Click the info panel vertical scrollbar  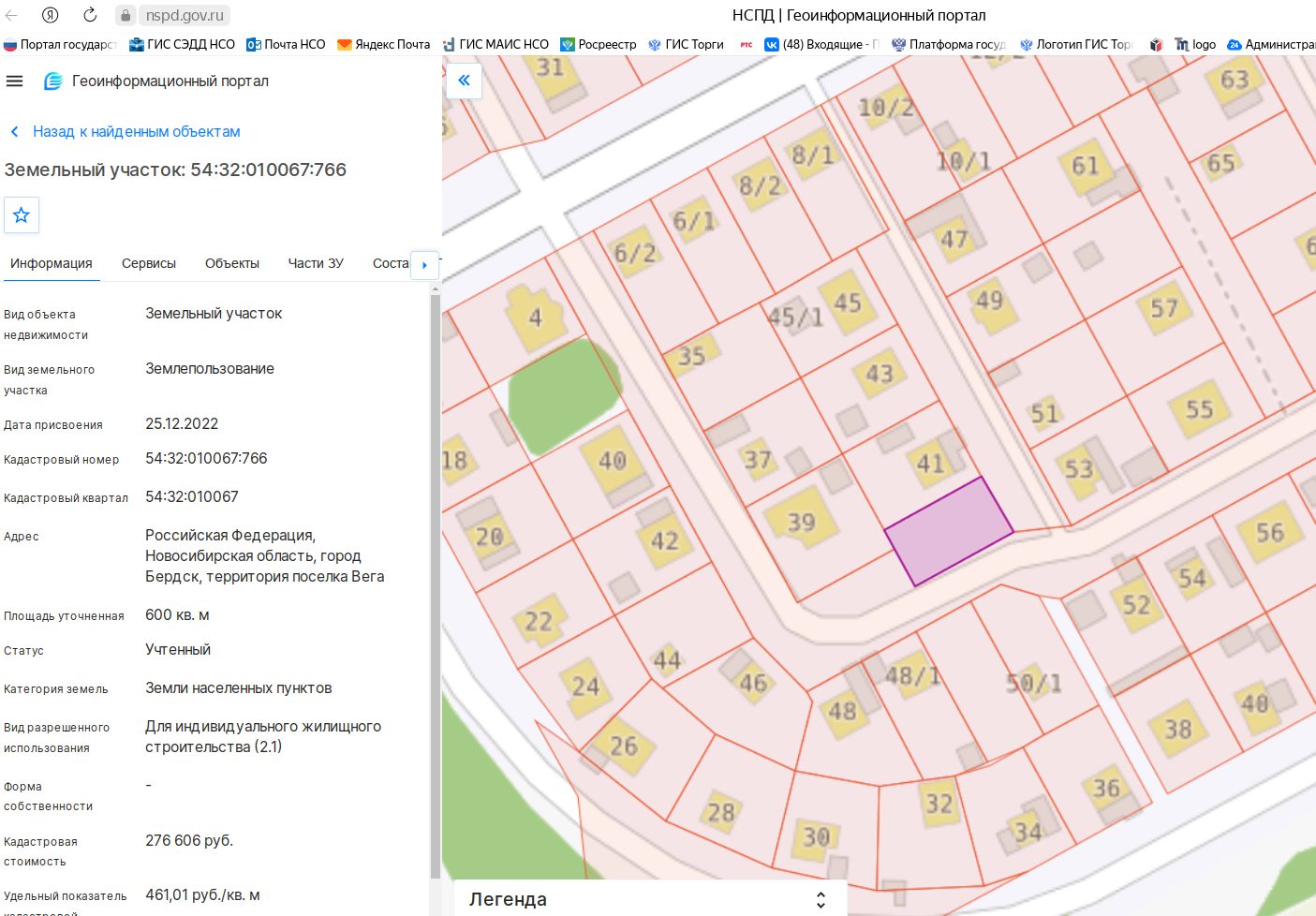(435, 585)
